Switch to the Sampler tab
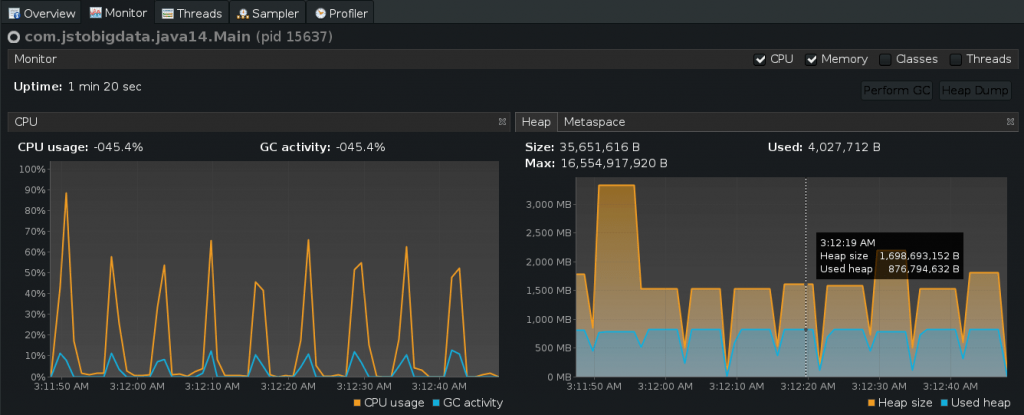This screenshot has height=415, width=1024. point(268,12)
